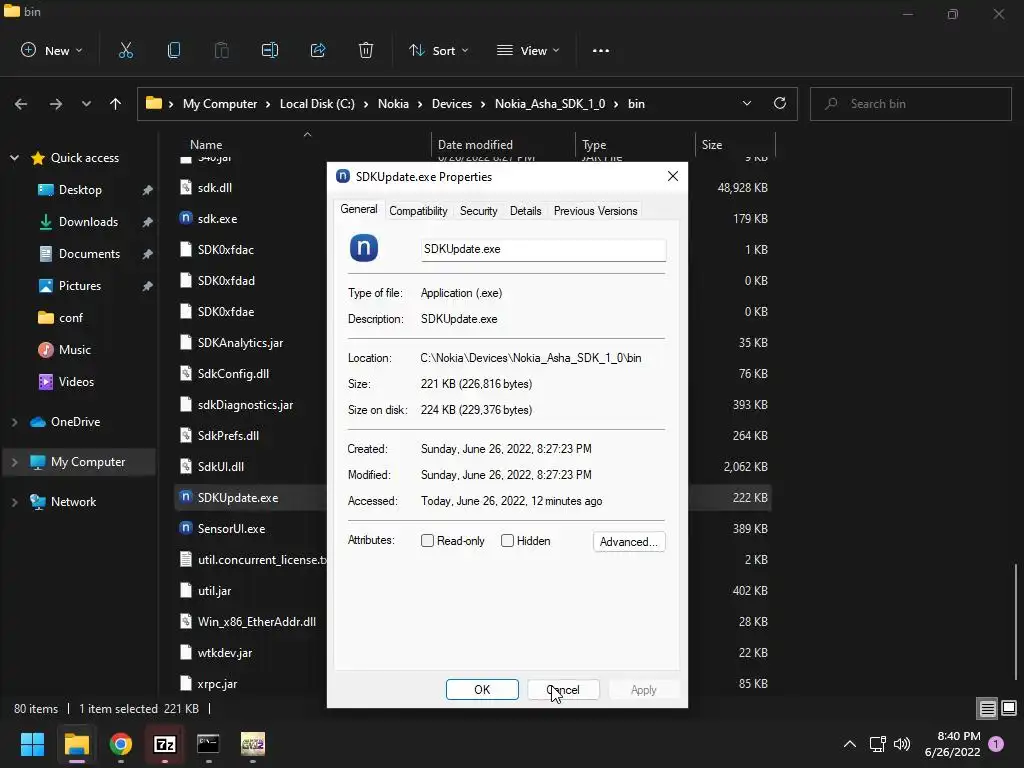
Task: Switch to the Security tab
Action: tap(478, 211)
